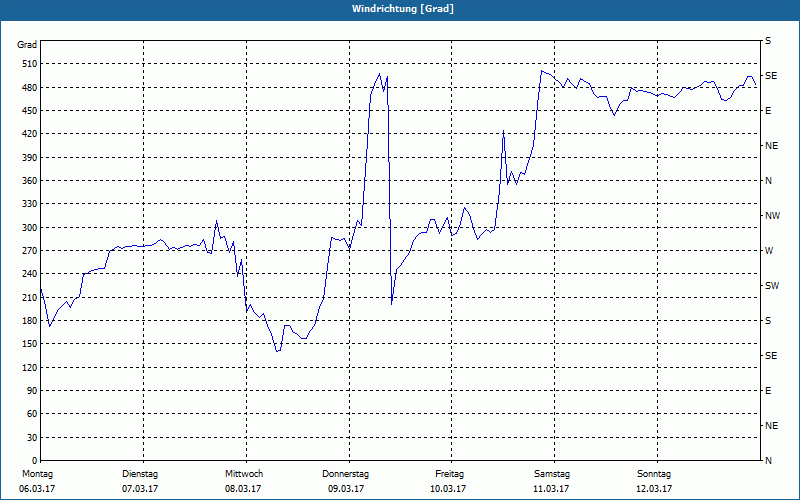
Task: Click the 'NE' compass label beside the 30 gridline
Action: point(771,426)
